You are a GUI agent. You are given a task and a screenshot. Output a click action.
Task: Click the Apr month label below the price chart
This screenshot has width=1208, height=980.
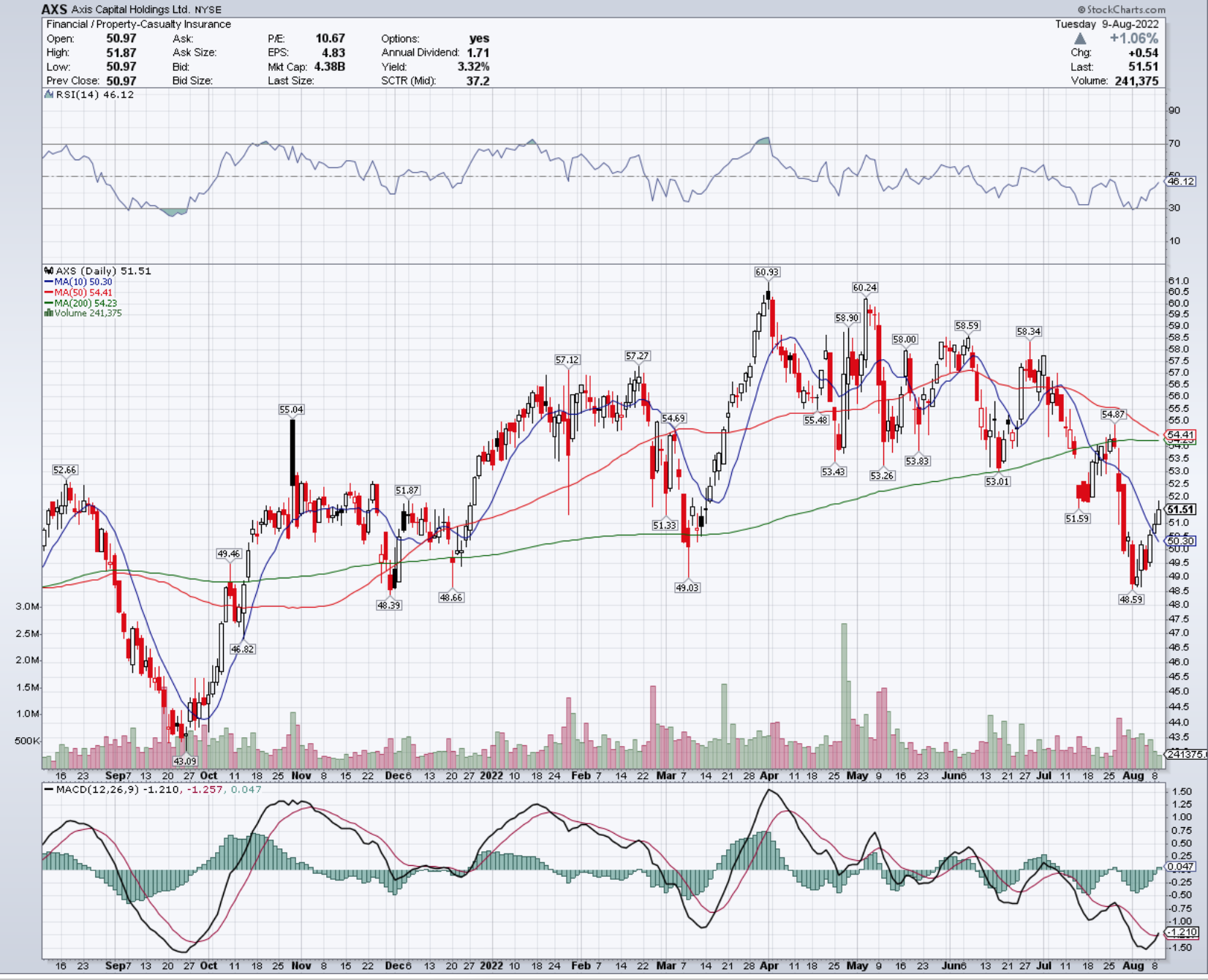(769, 775)
